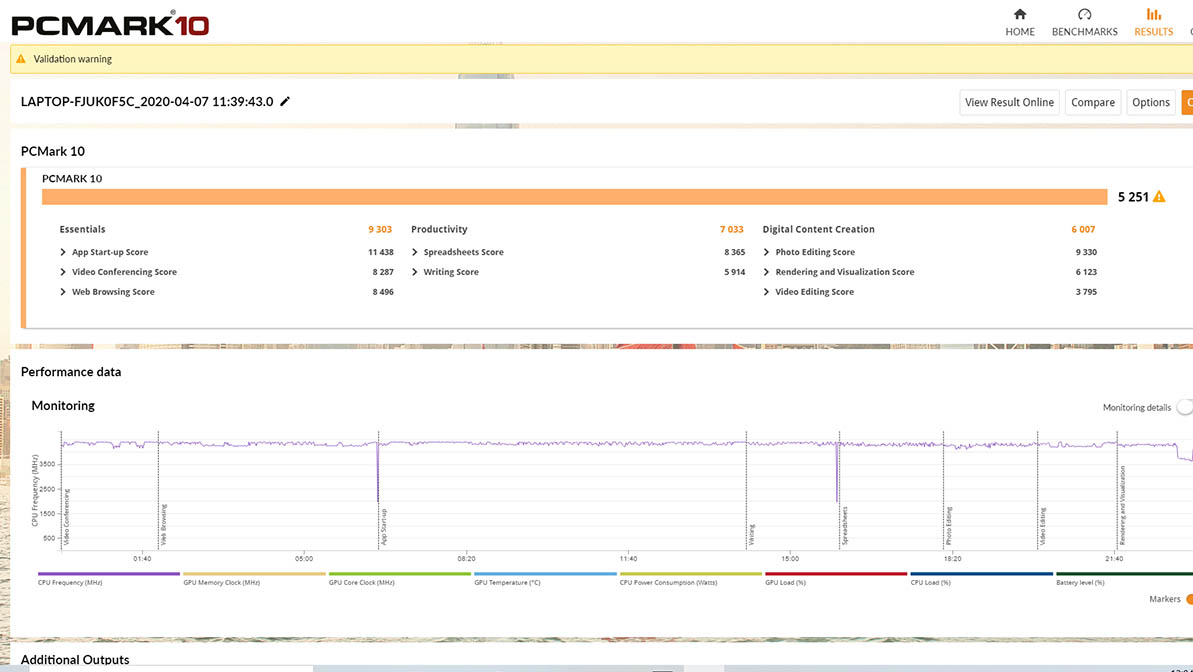Click the Digital Content Creation score 6 007
Viewport: 1193px width, 672px height.
(1083, 229)
